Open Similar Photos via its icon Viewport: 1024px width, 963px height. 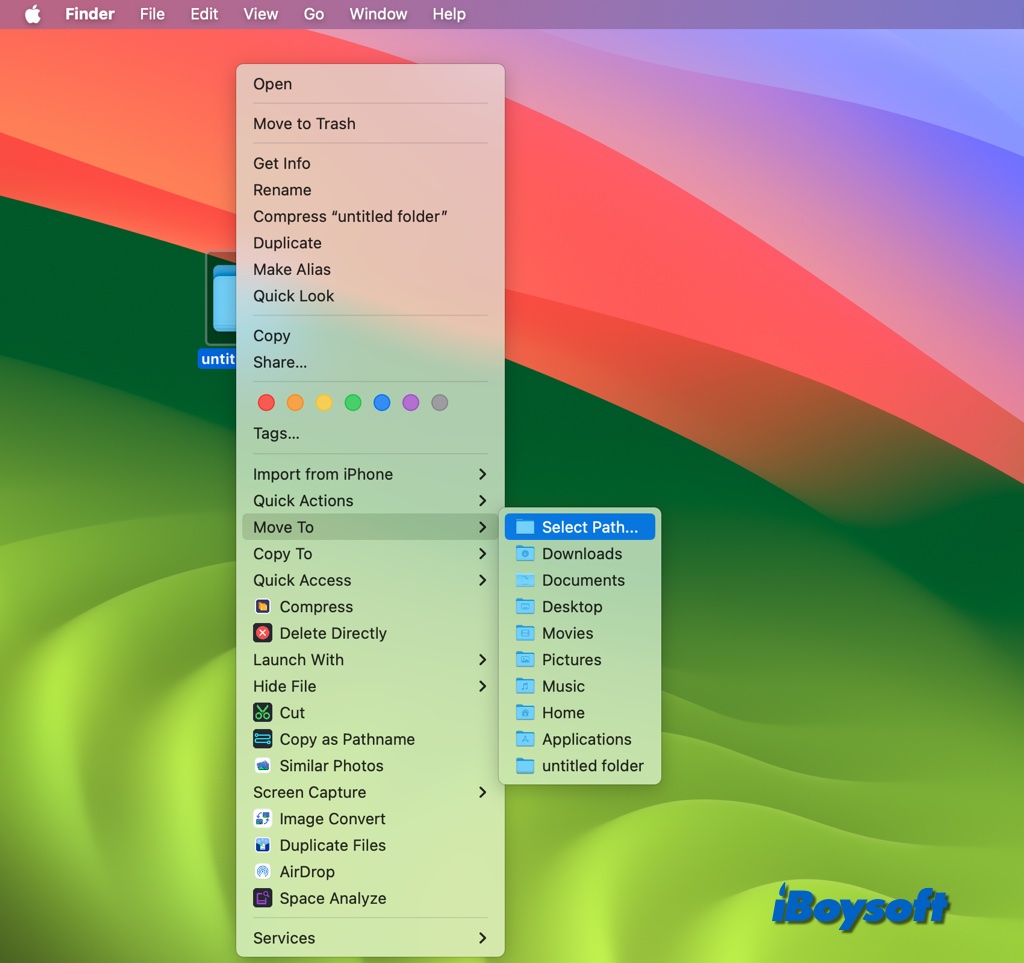click(262, 765)
